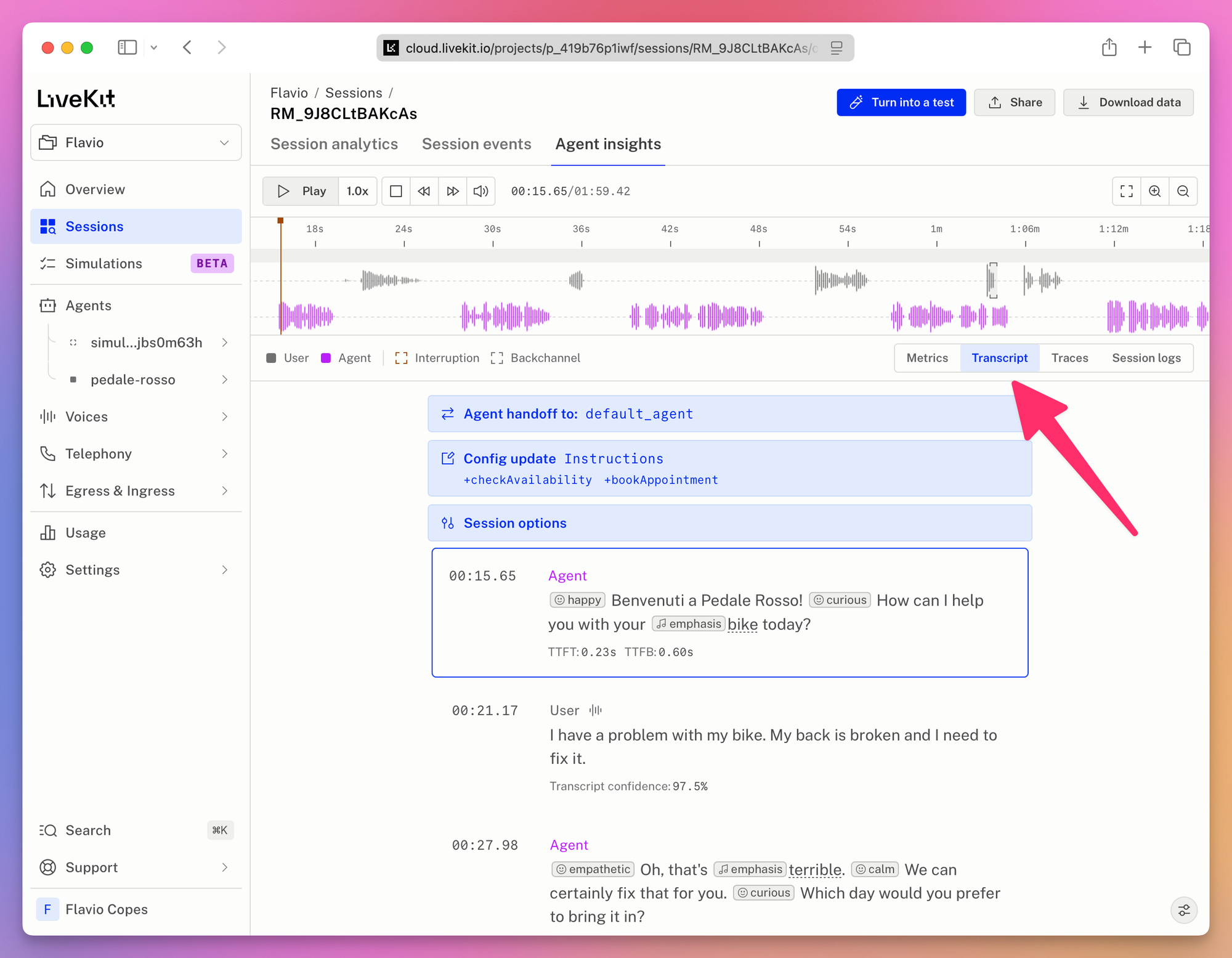Toggle the Interruption legend item

(437, 358)
